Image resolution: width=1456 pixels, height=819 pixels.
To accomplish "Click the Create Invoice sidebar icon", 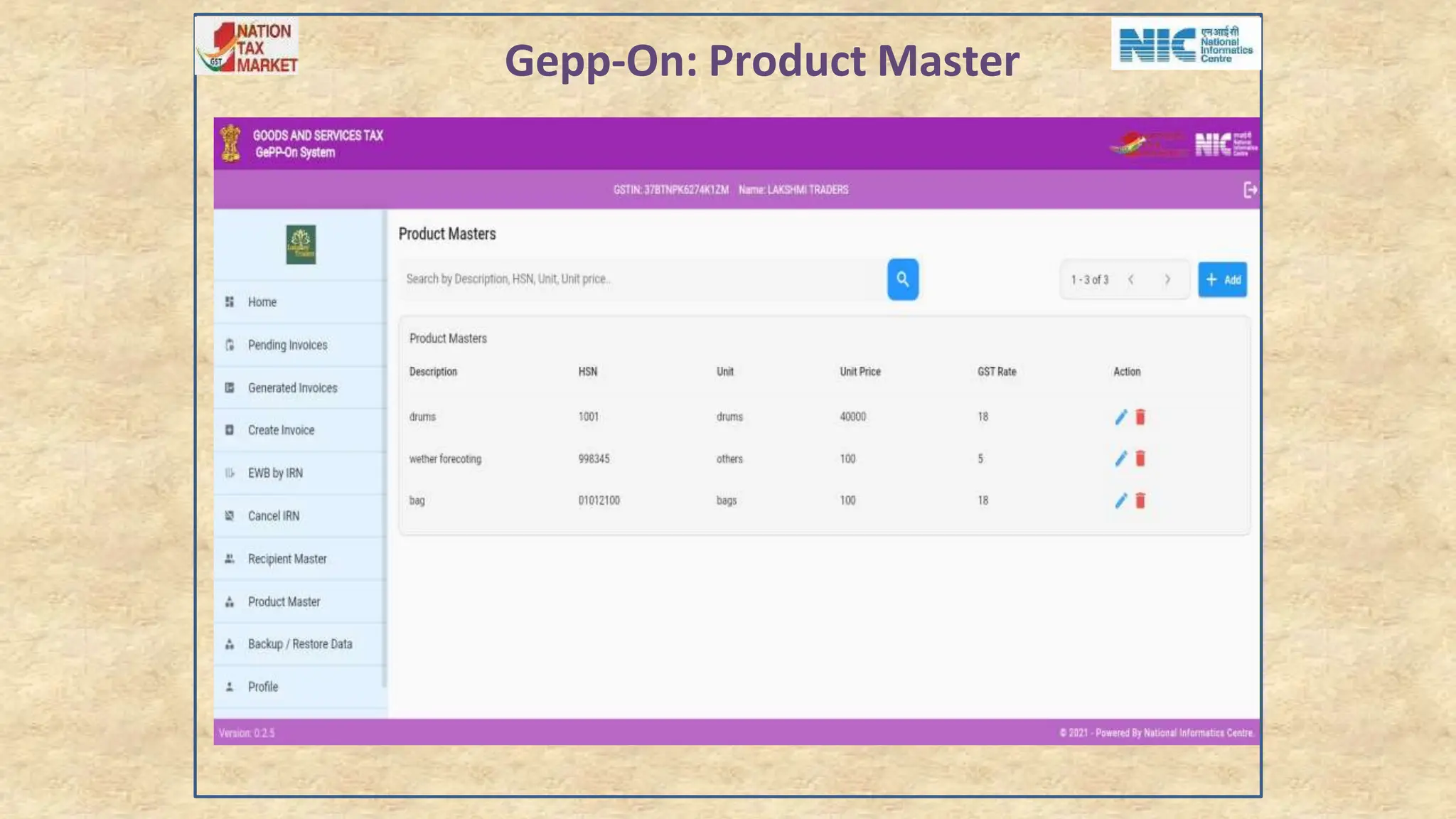I will (x=230, y=430).
